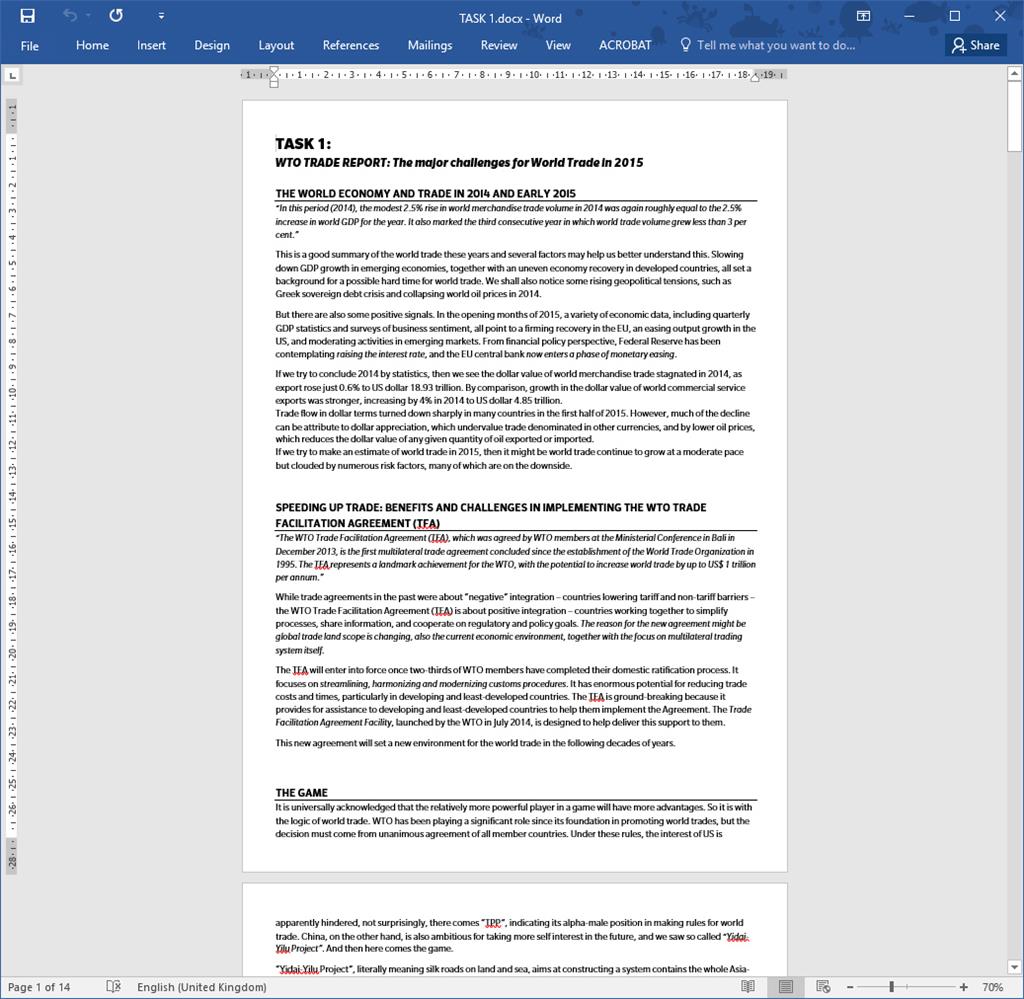Click the Redo/Repeat circular arrow icon

116,16
